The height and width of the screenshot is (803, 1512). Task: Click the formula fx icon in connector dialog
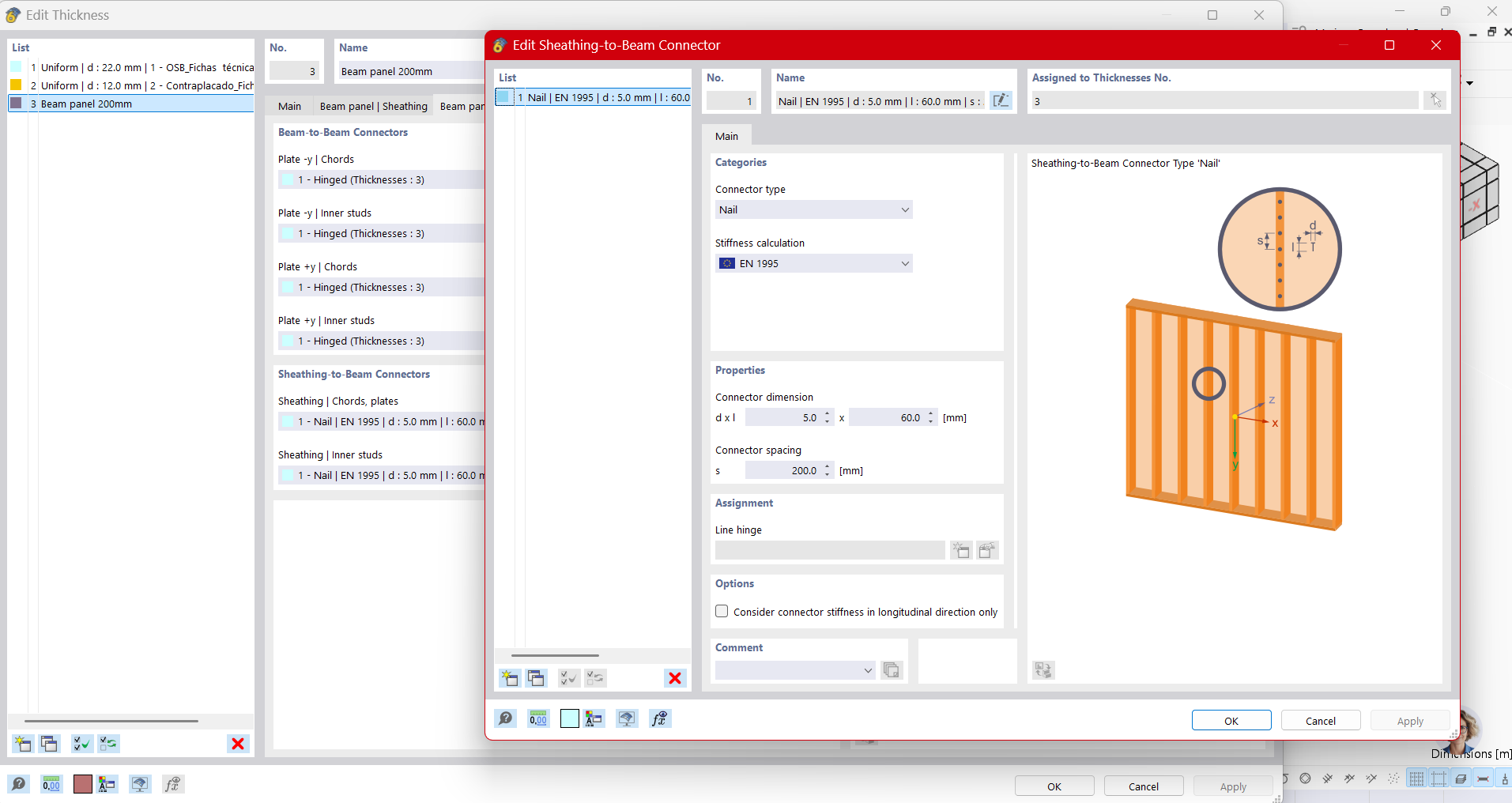tap(660, 718)
